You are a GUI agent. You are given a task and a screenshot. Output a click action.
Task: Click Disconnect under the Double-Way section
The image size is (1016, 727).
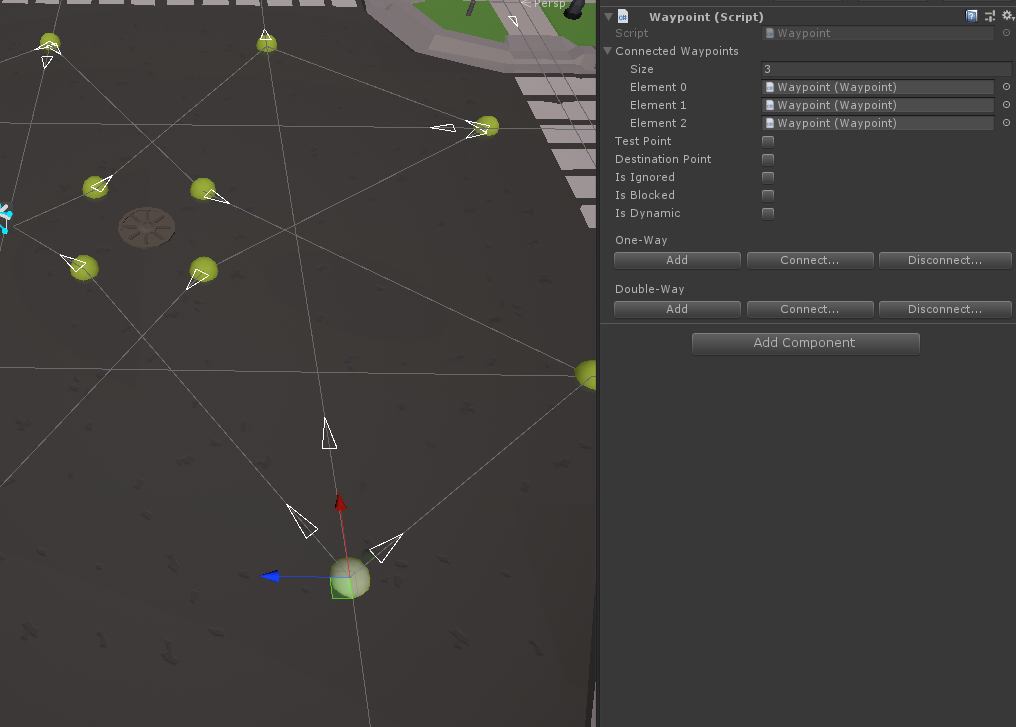[x=944, y=308]
